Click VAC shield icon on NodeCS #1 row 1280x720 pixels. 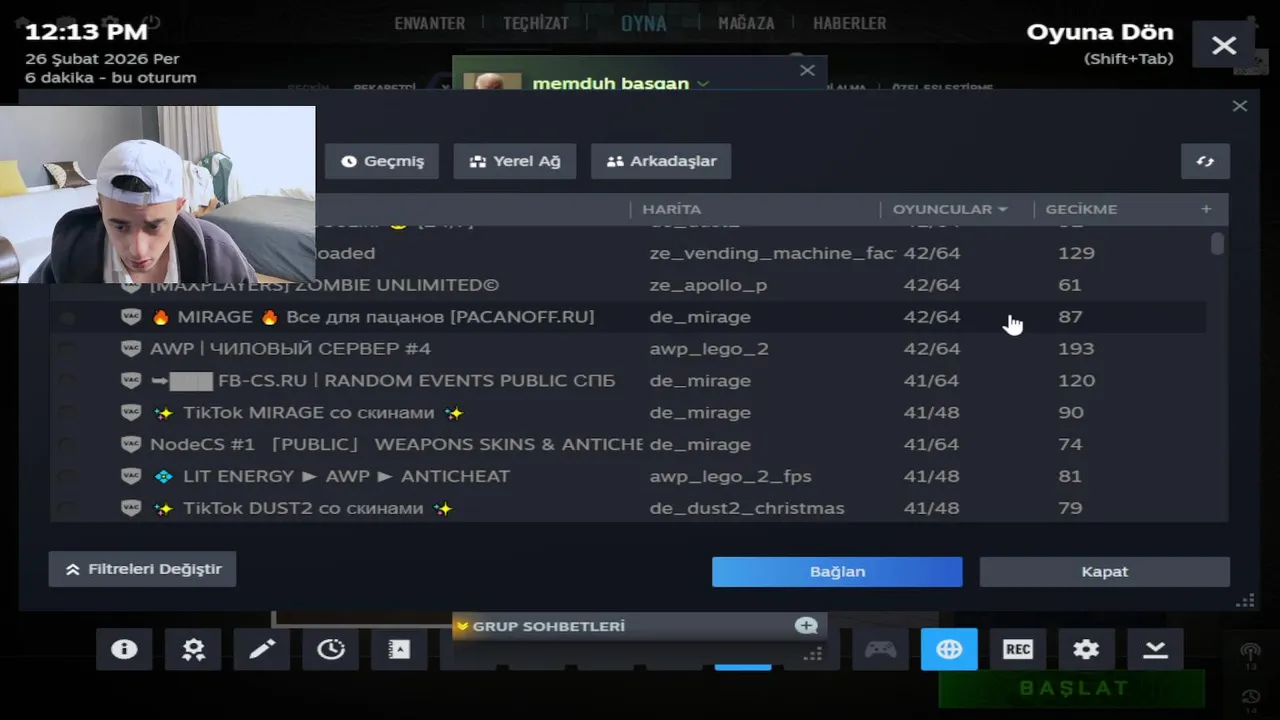[x=131, y=444]
